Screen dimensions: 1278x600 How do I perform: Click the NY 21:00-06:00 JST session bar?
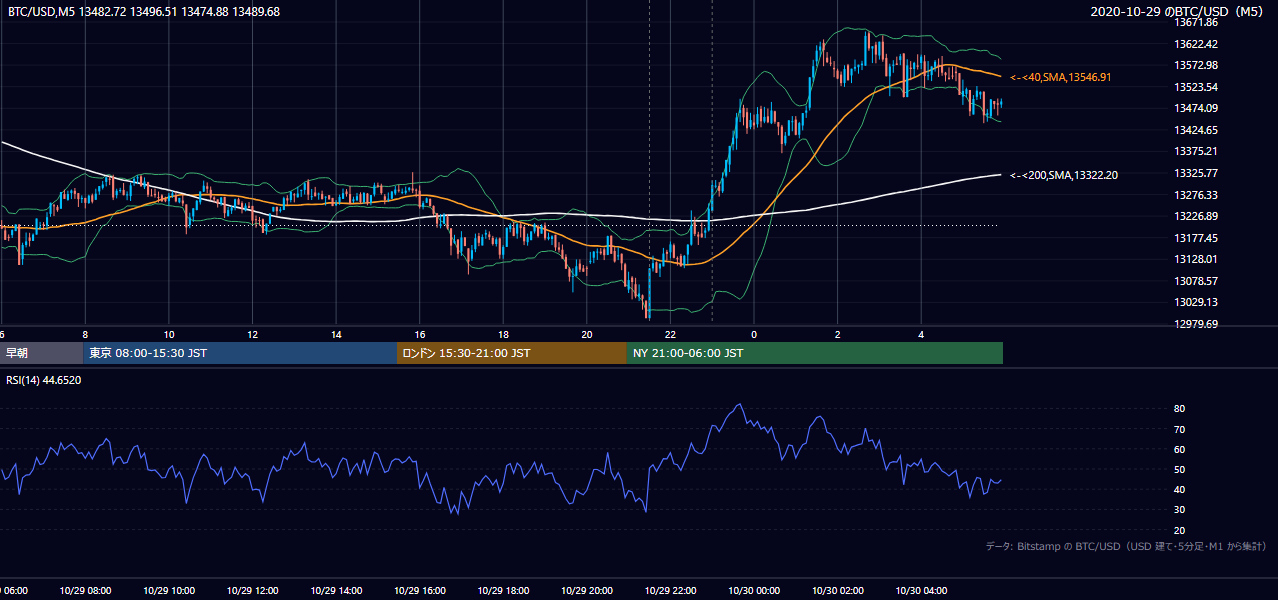click(815, 353)
